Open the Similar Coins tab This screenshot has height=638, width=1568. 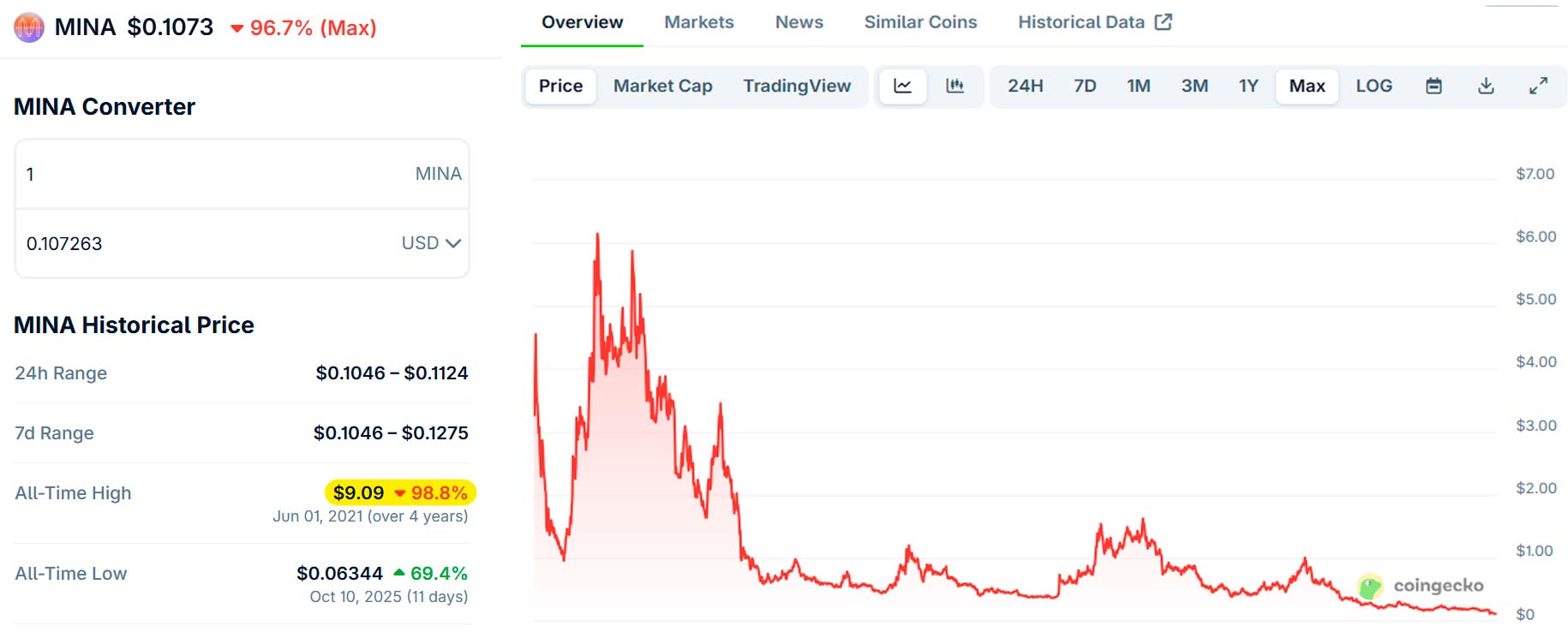[x=920, y=22]
